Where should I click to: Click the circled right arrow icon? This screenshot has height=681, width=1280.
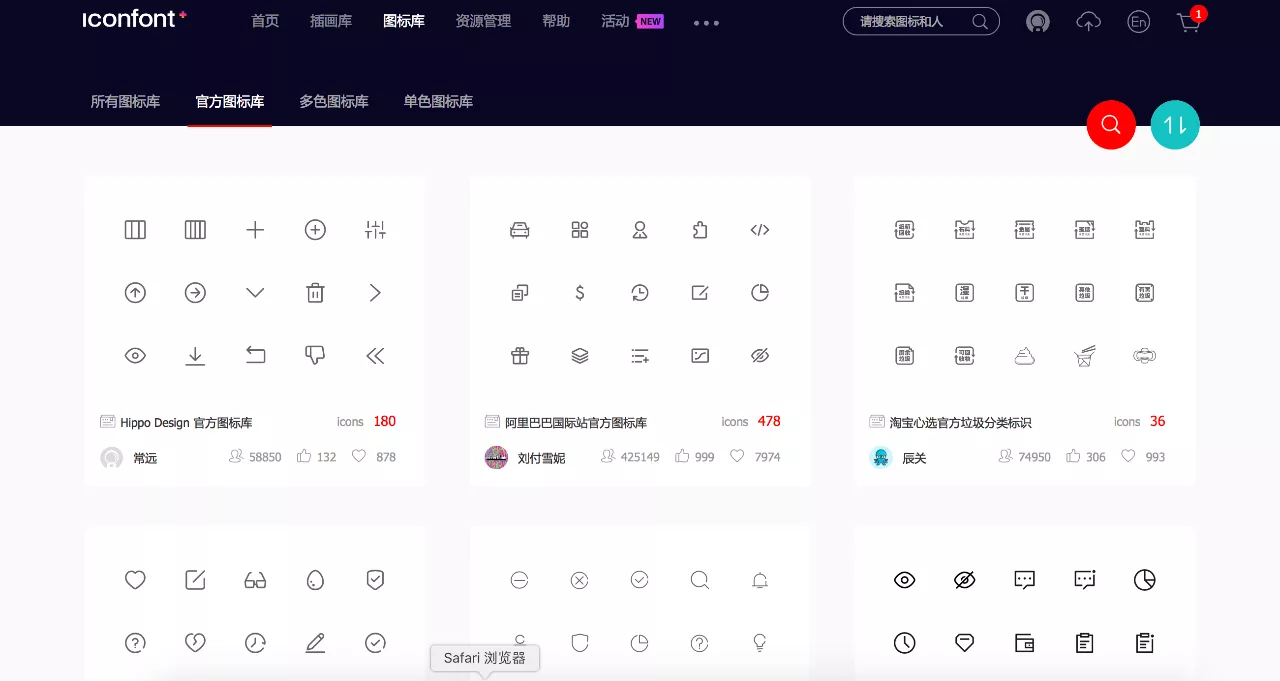pos(195,292)
